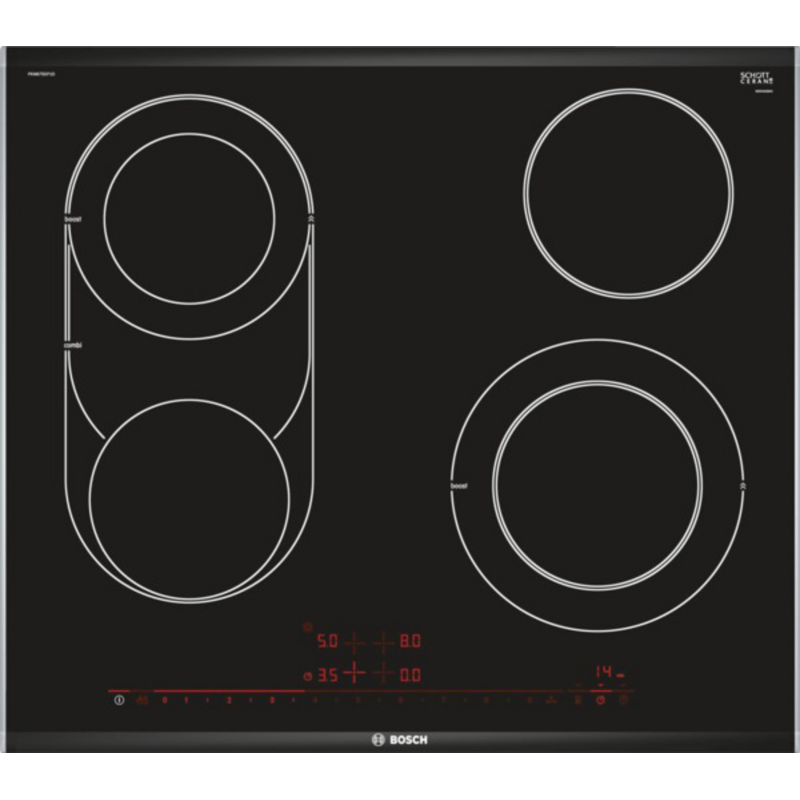
Task: Select the 8.0 rear-right heat display
Action: [x=411, y=641]
